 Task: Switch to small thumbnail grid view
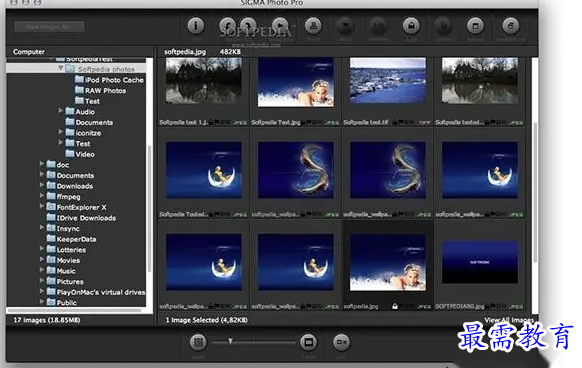point(198,342)
